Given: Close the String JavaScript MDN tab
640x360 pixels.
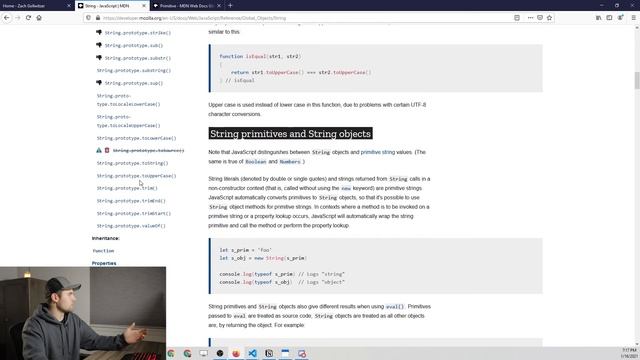Looking at the screenshot, I should pyautogui.click(x=144, y=6).
